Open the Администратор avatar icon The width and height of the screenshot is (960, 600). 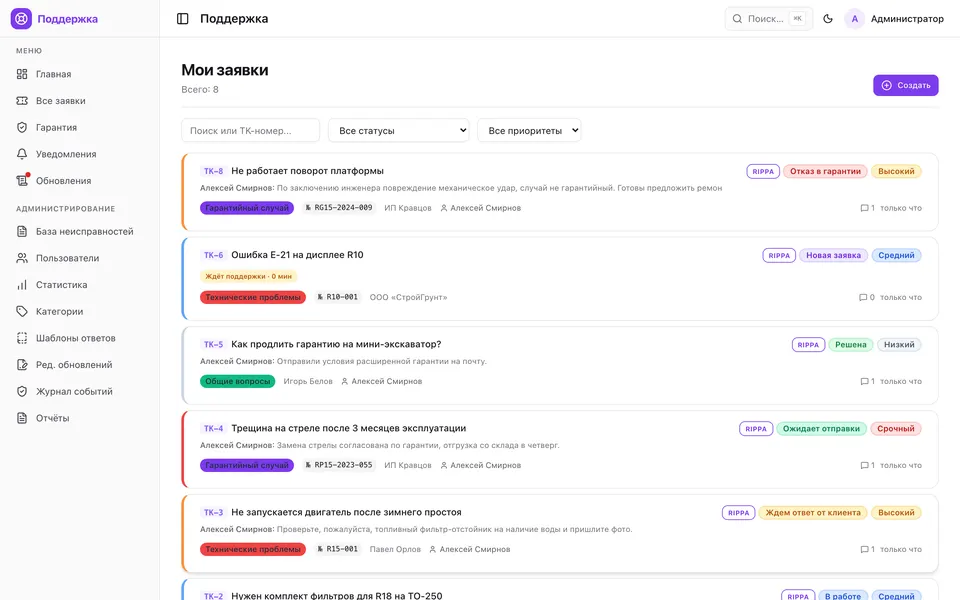854,18
